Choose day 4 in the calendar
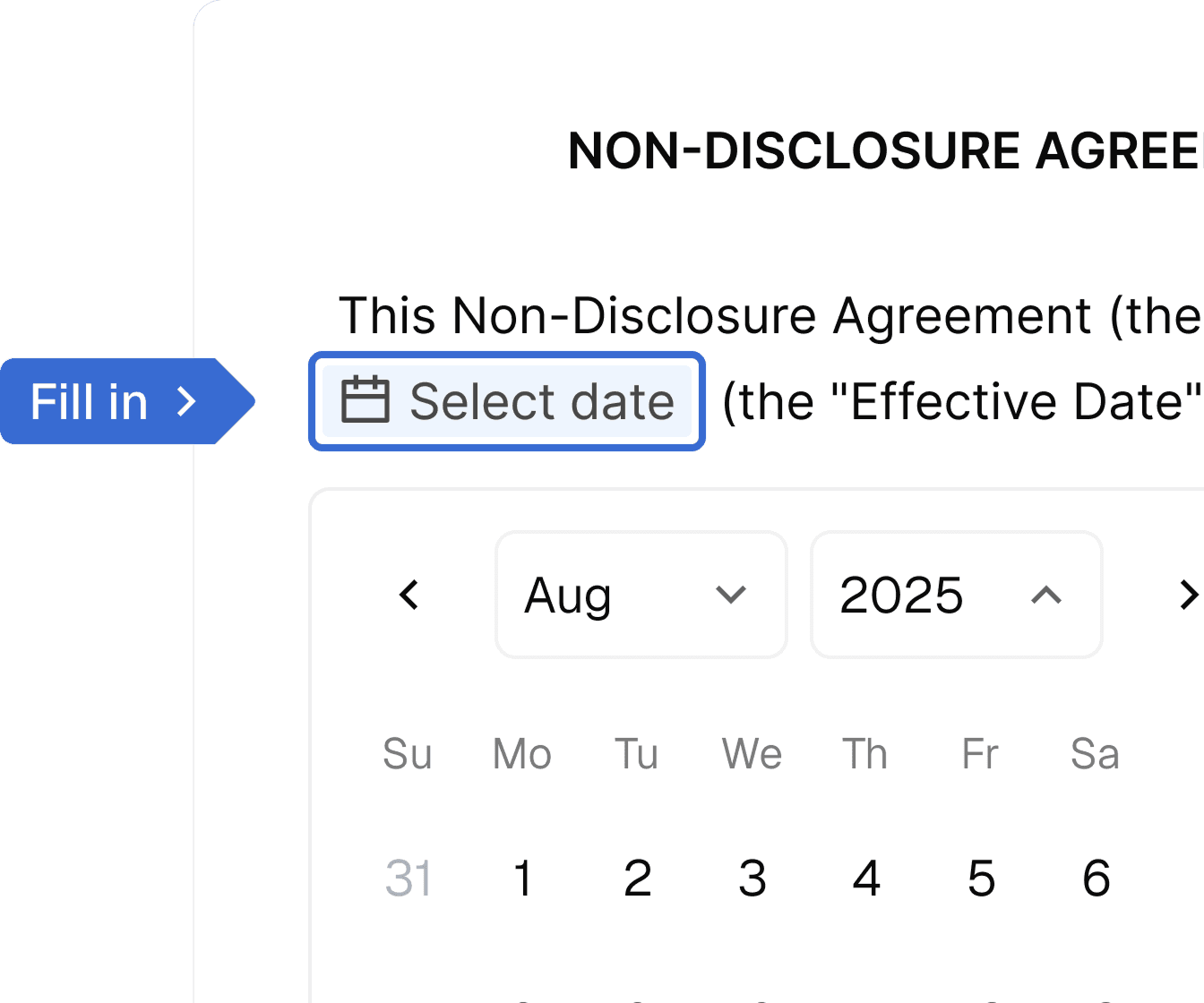Viewport: 1204px width, 1003px height. click(x=866, y=878)
